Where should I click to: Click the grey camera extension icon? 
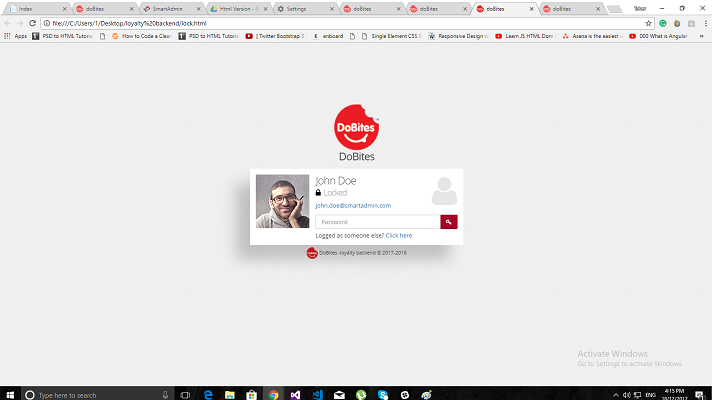tap(691, 23)
